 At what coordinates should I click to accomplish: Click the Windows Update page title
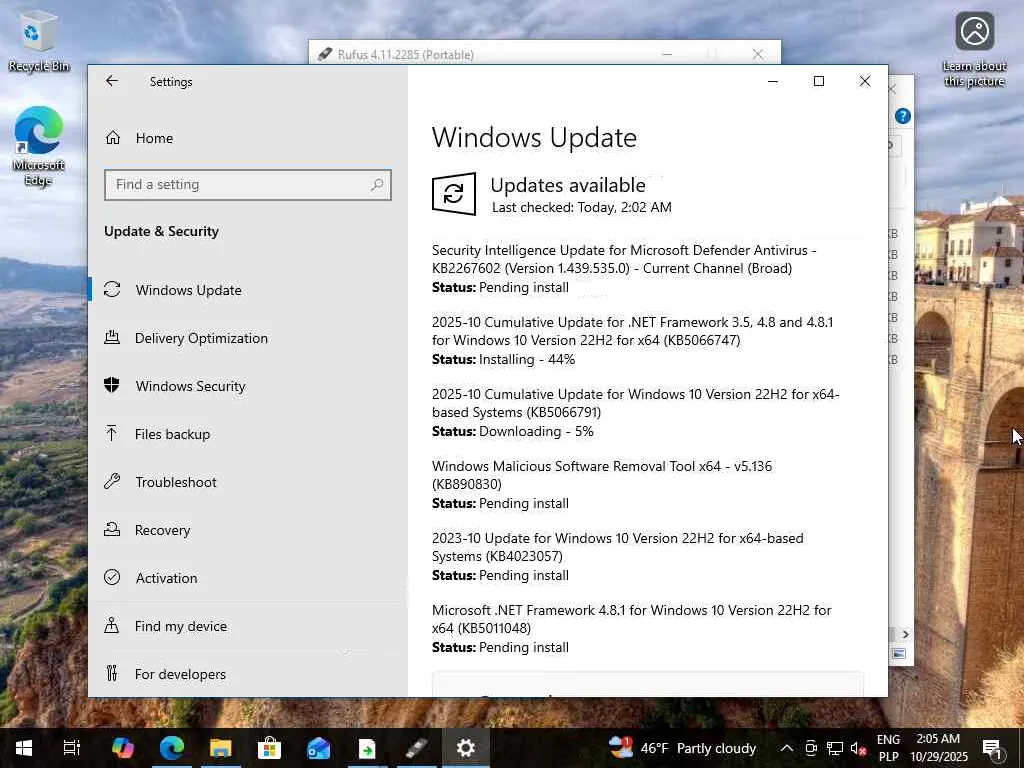coord(534,138)
